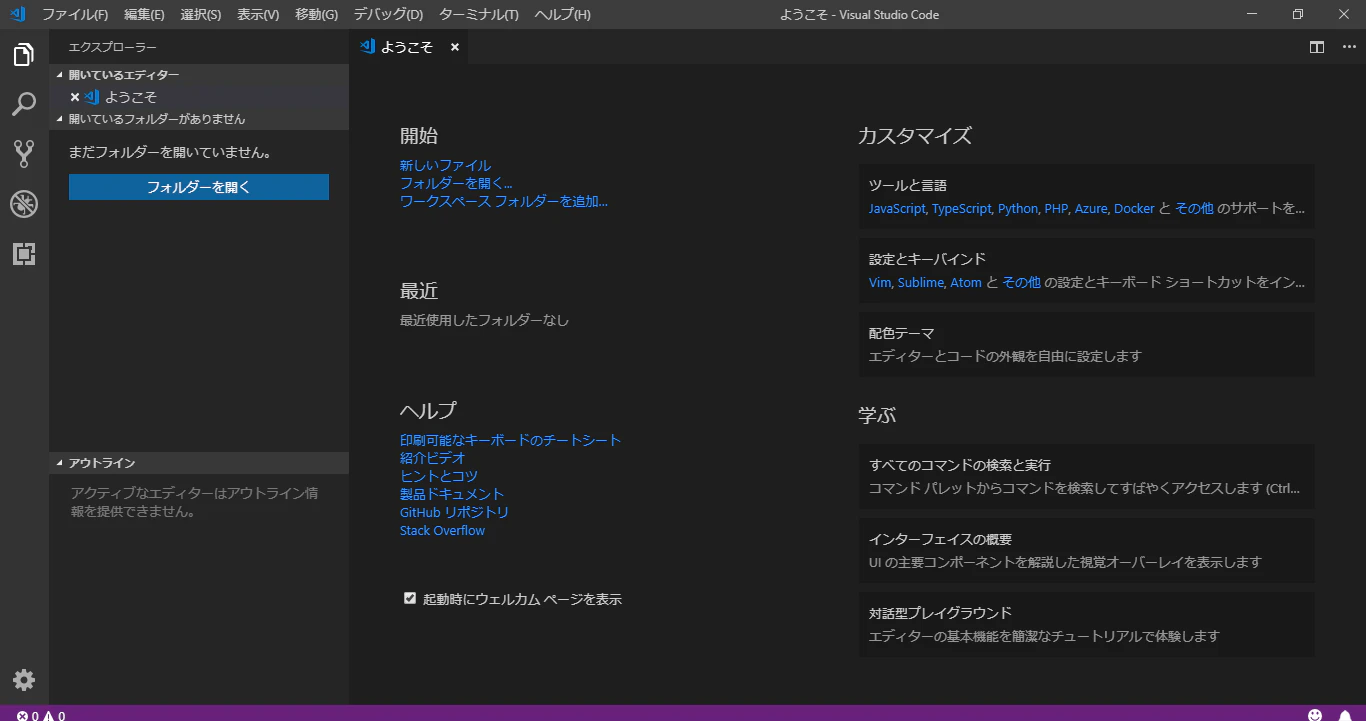Click the フォルダーを開く blue button
1366x721 pixels.
tap(199, 187)
